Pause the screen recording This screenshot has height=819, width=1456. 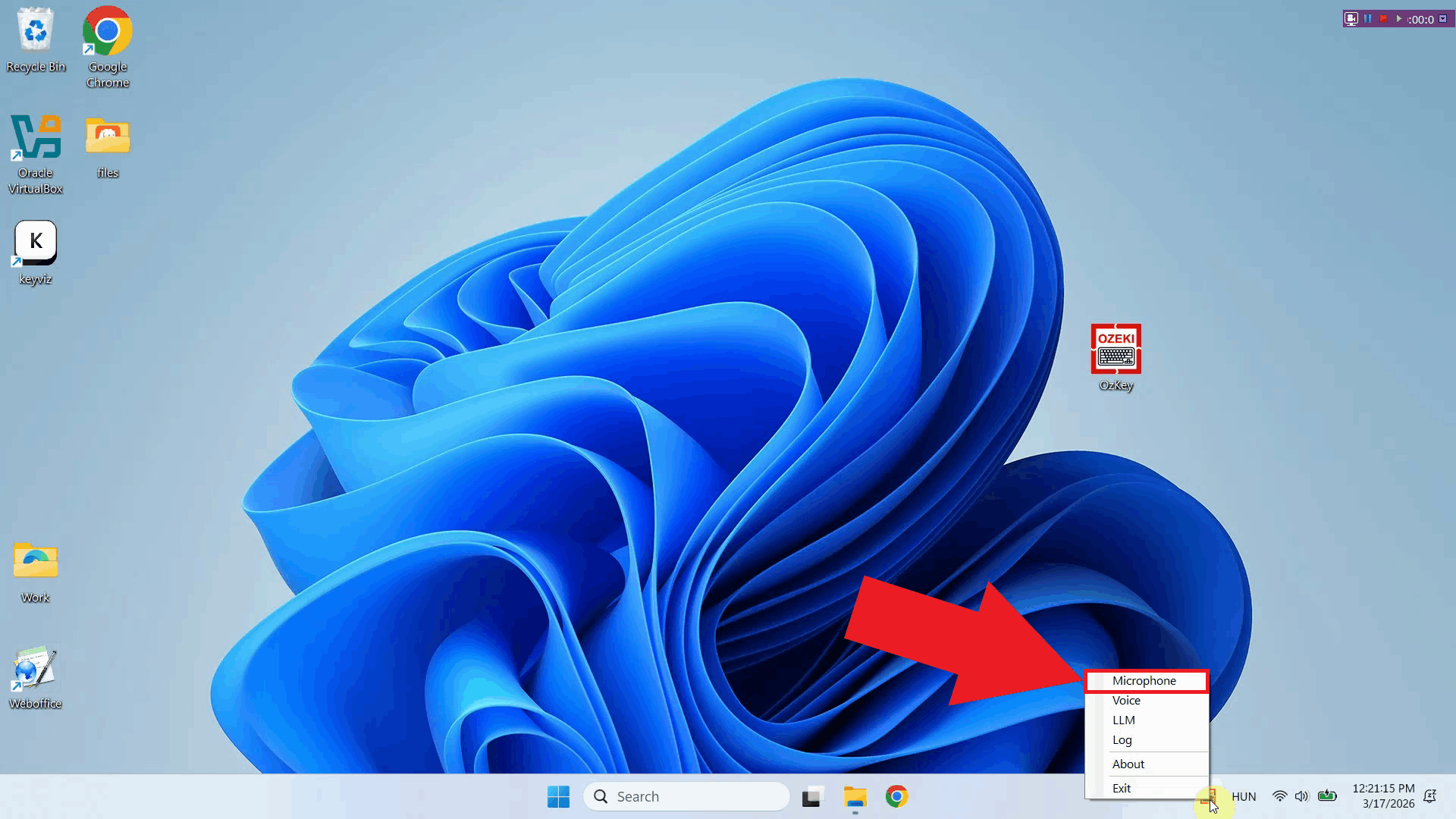[1367, 18]
